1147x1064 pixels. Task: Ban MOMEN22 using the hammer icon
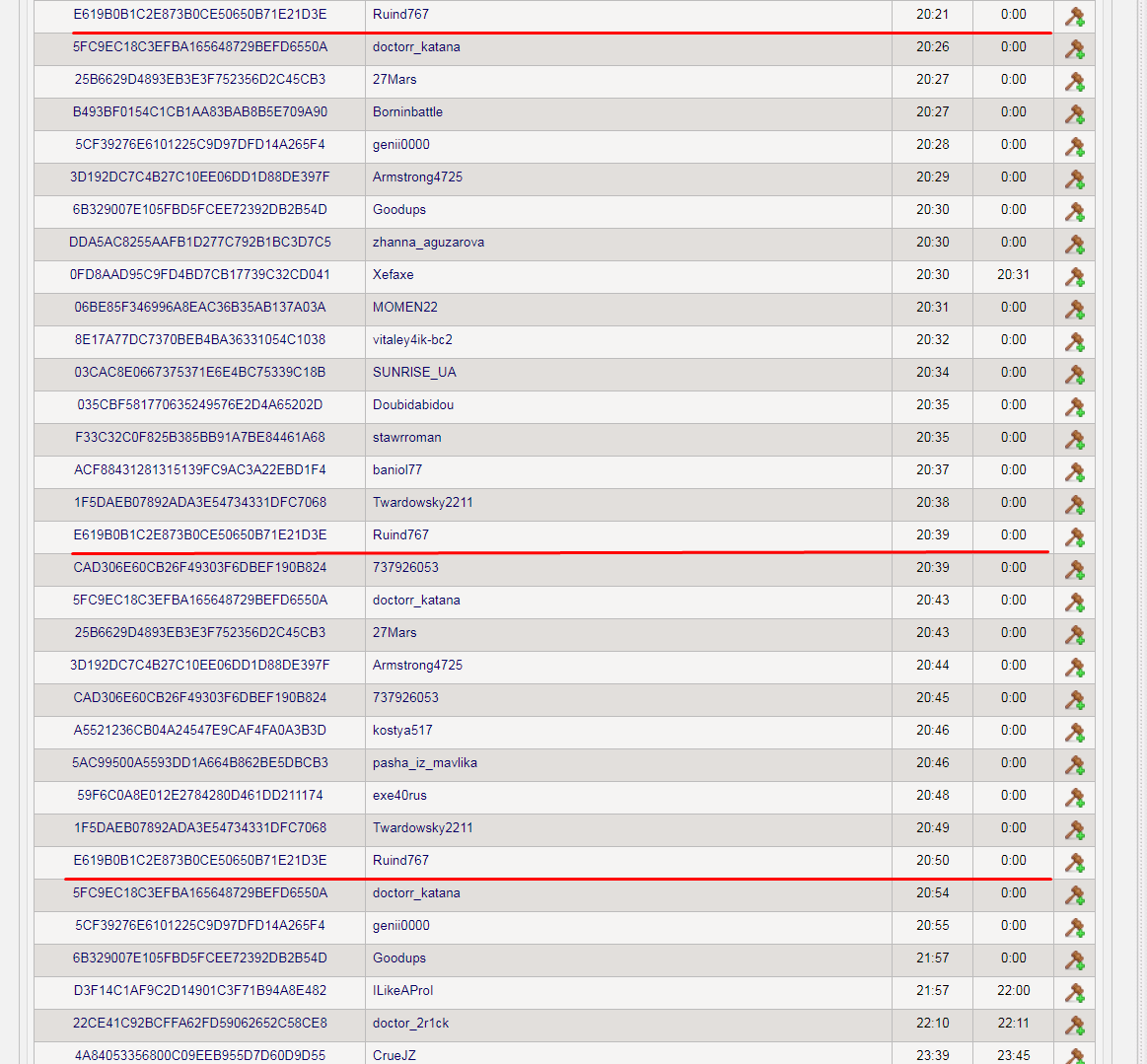(1074, 309)
